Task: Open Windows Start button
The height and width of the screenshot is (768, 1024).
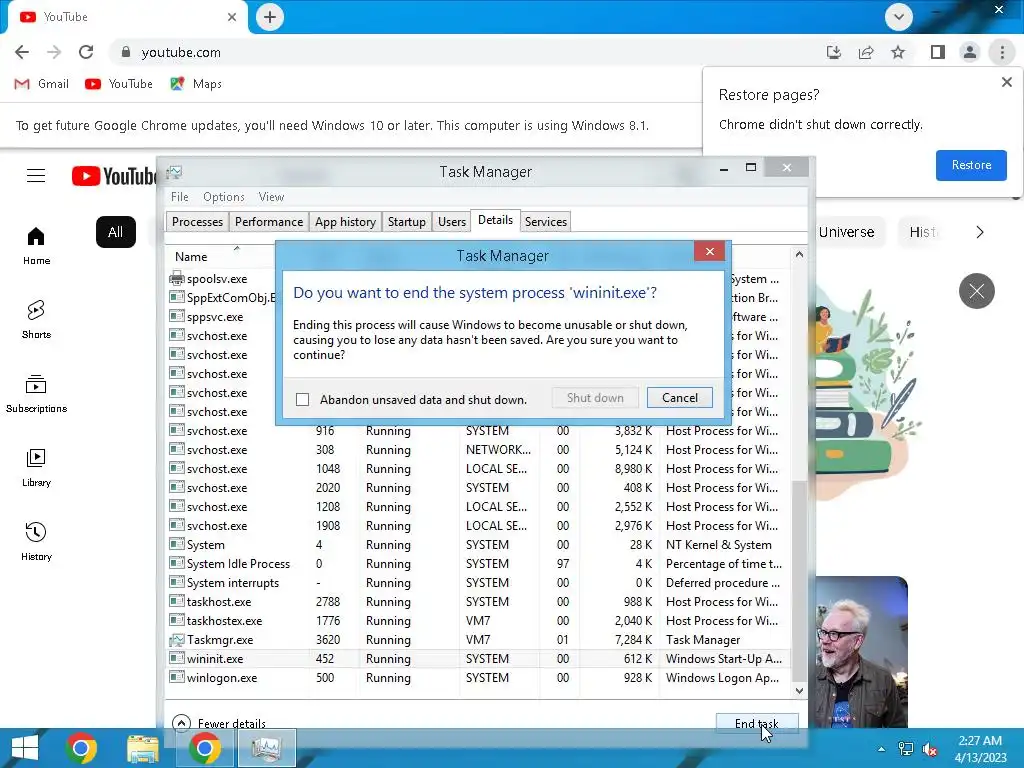Action: pos(25,748)
